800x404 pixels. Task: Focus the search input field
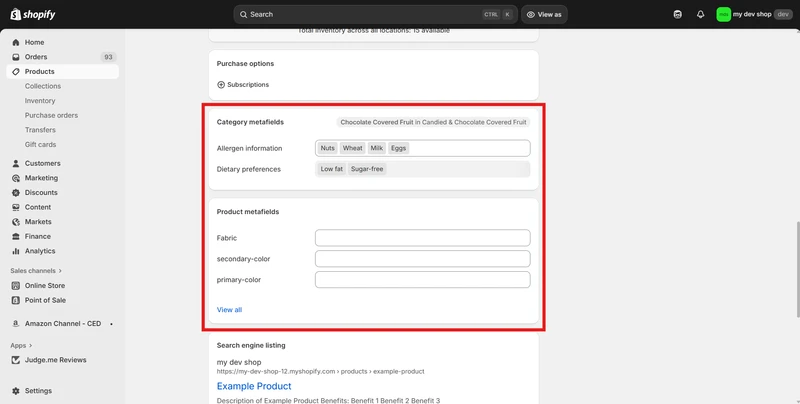(376, 15)
